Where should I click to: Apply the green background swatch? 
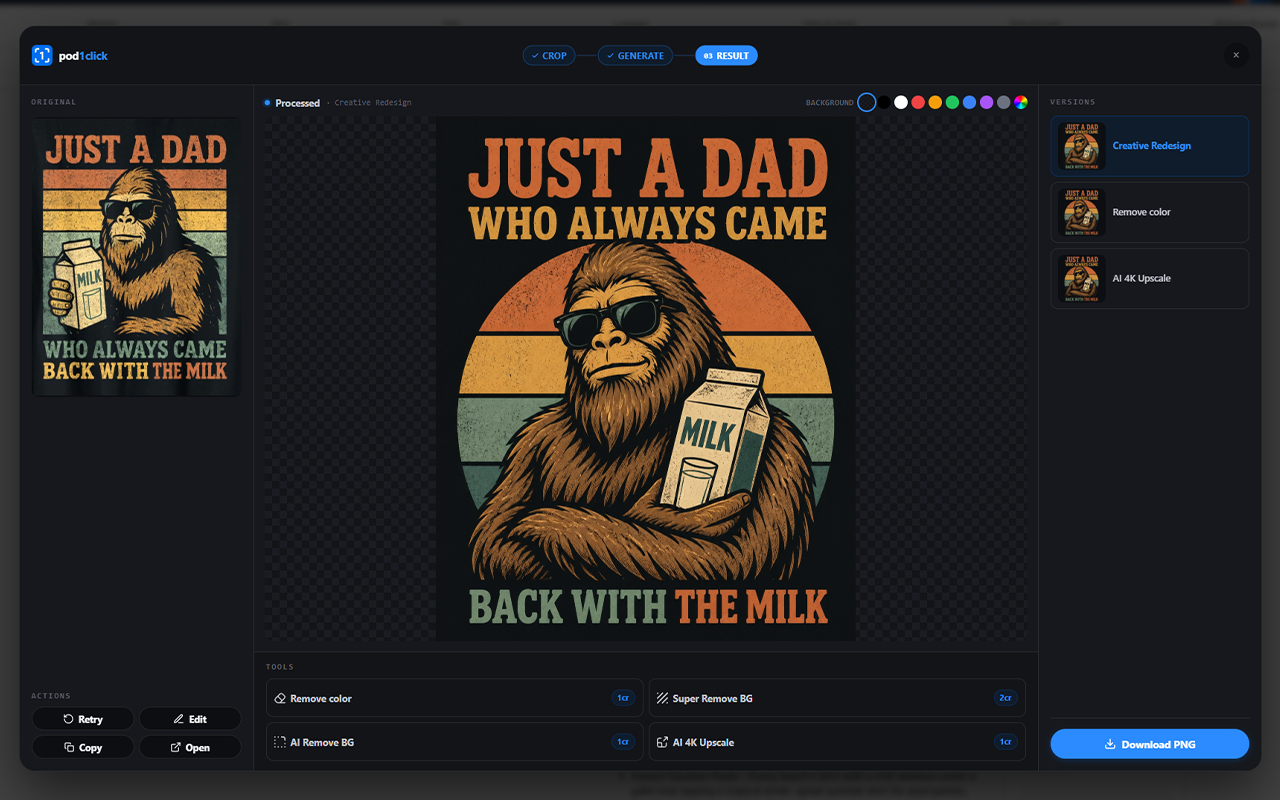[952, 102]
